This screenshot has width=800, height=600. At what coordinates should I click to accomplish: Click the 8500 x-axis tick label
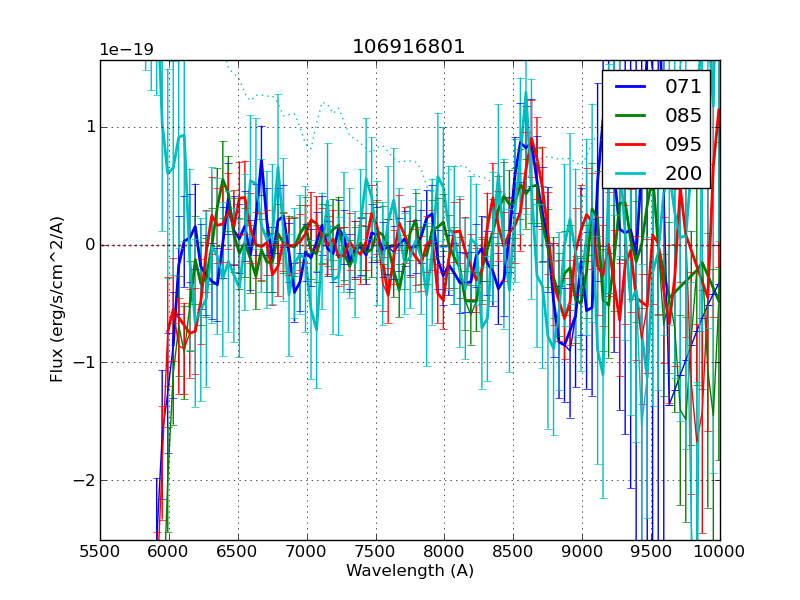point(513,550)
